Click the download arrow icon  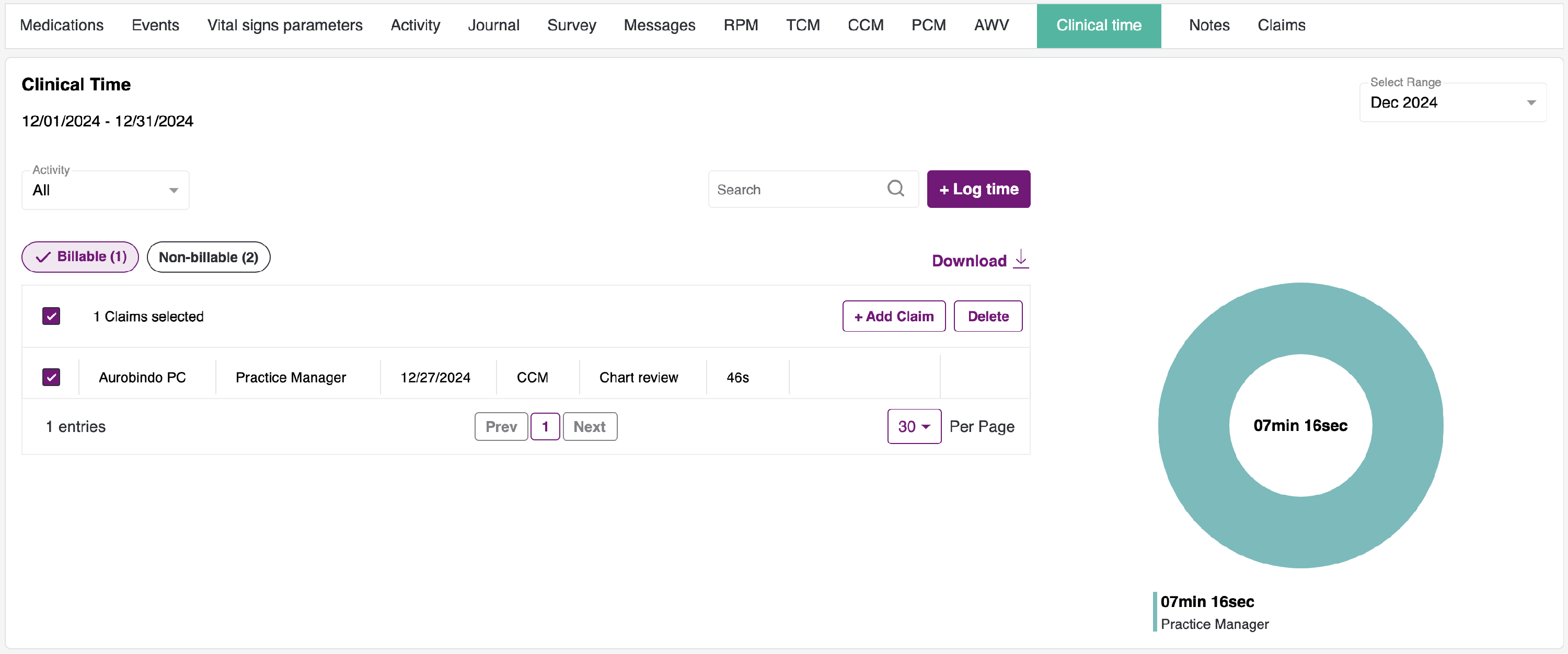point(1021,259)
